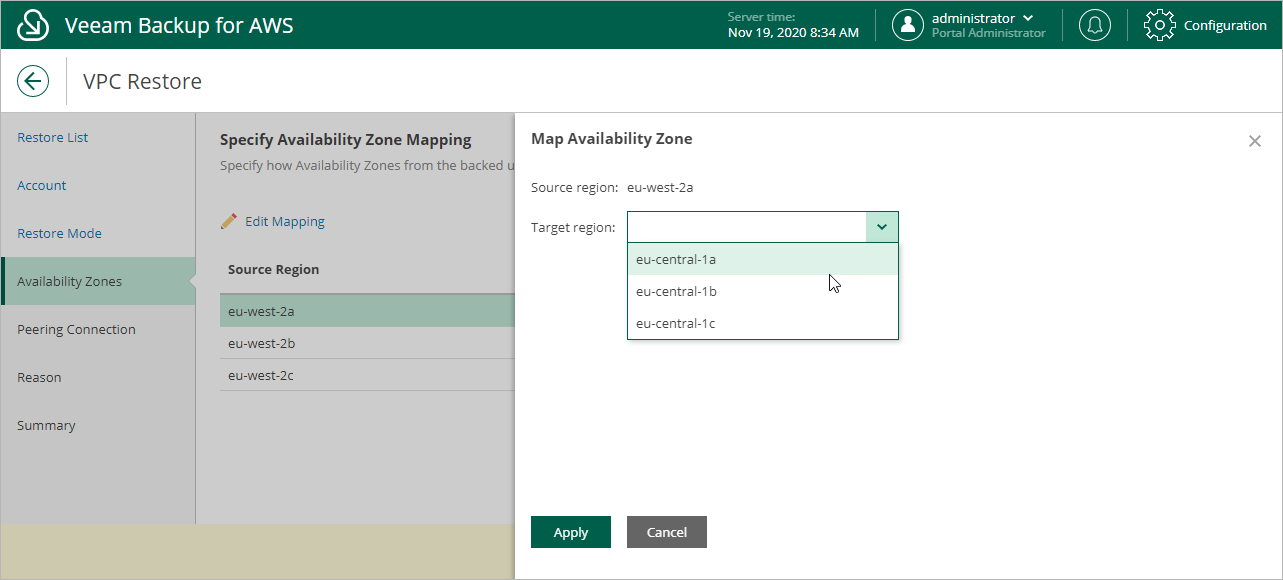Select the Availability Zones step
1283x580 pixels.
tap(98, 281)
